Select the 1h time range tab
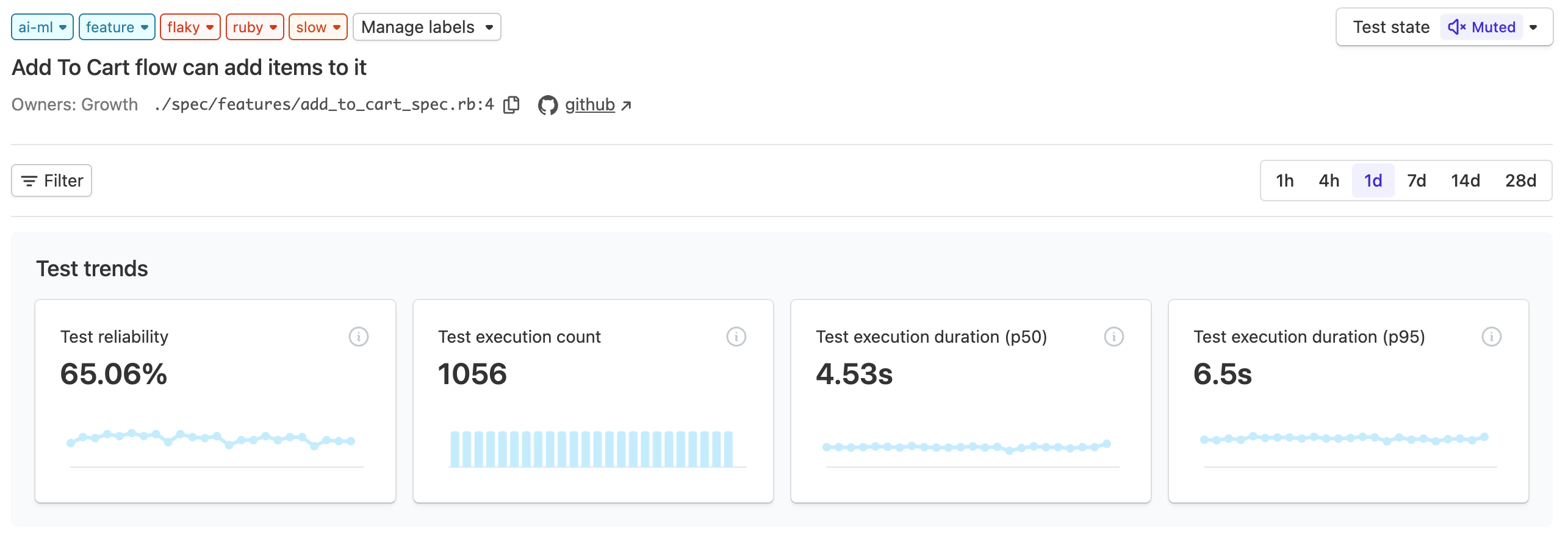Image resolution: width=1568 pixels, height=550 pixels. coord(1285,180)
